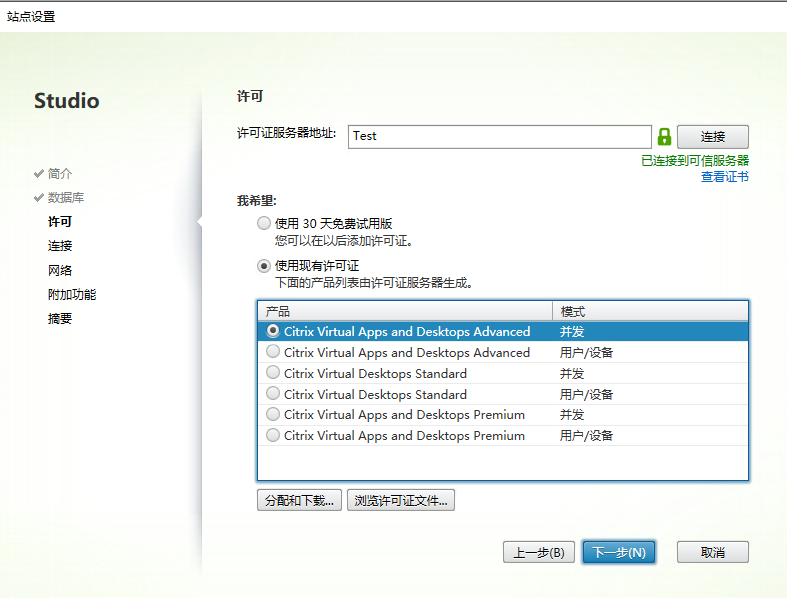Open the 查看证书 view certificate link
Image resolution: width=787 pixels, height=598 pixels.
724,177
